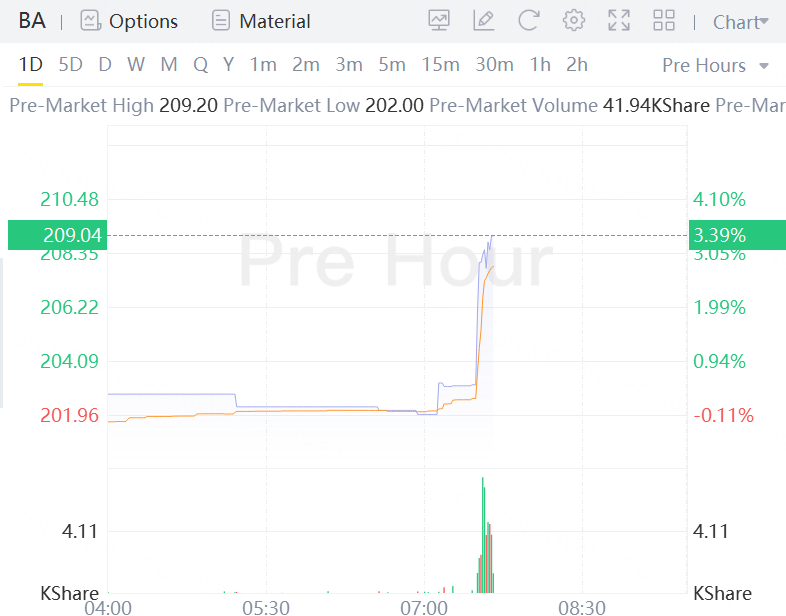
Task: Click the refresh chart icon
Action: (529, 20)
